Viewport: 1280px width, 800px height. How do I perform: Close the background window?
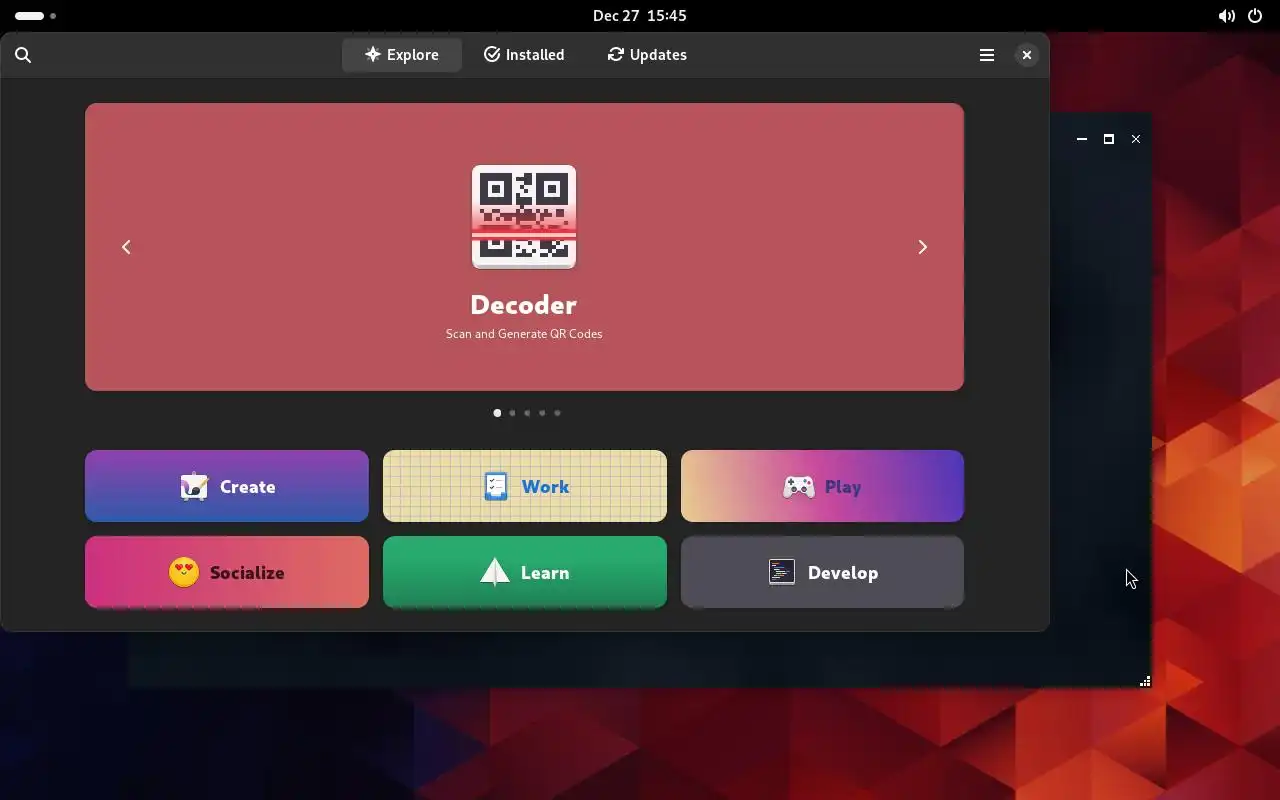click(1136, 139)
